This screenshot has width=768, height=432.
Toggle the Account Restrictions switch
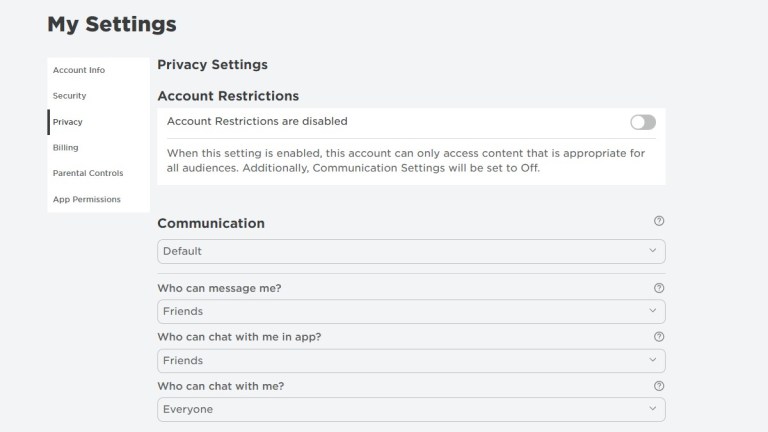(x=643, y=122)
